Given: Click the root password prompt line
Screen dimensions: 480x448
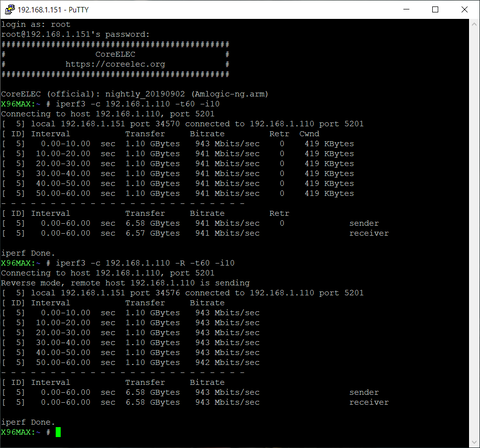Looking at the screenshot, I should tap(75, 34).
